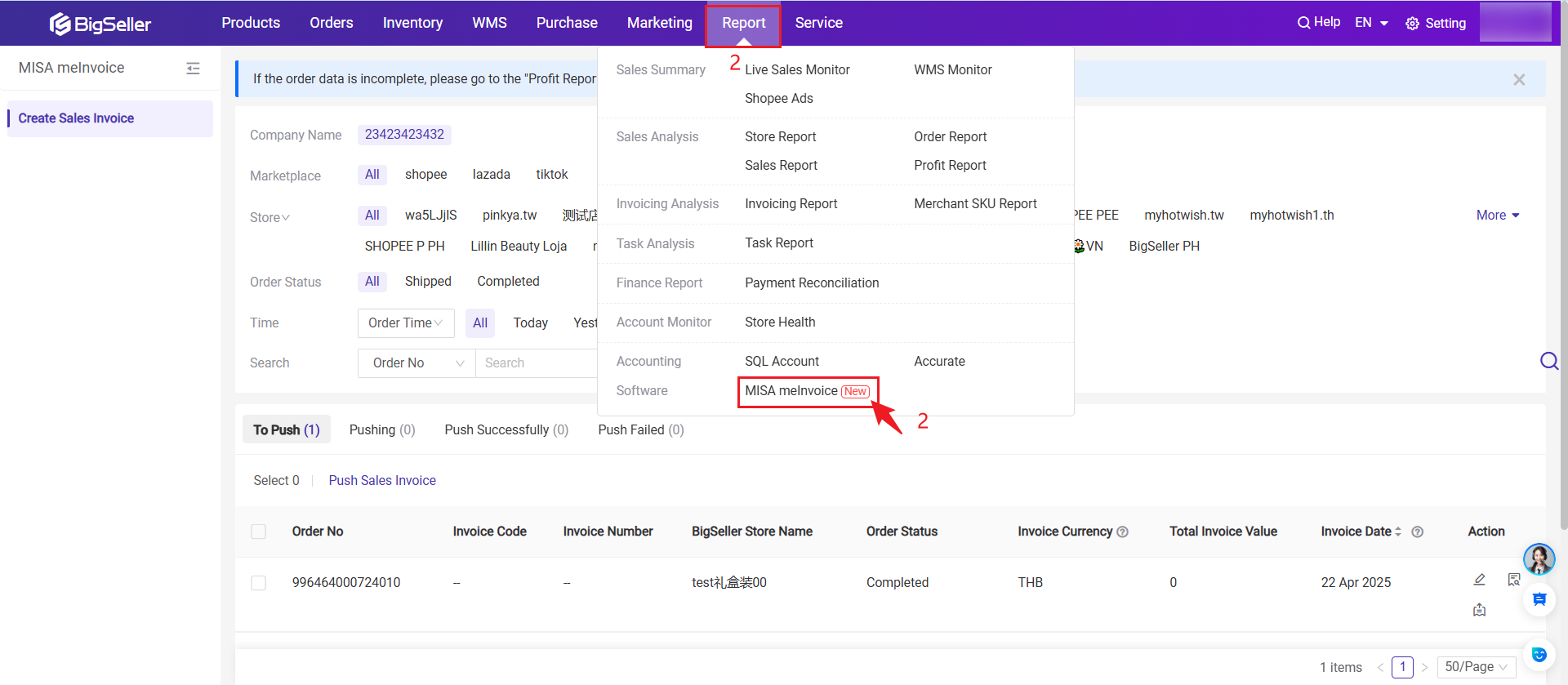Open the Service menu
The width and height of the screenshot is (1568, 685).
tap(819, 23)
